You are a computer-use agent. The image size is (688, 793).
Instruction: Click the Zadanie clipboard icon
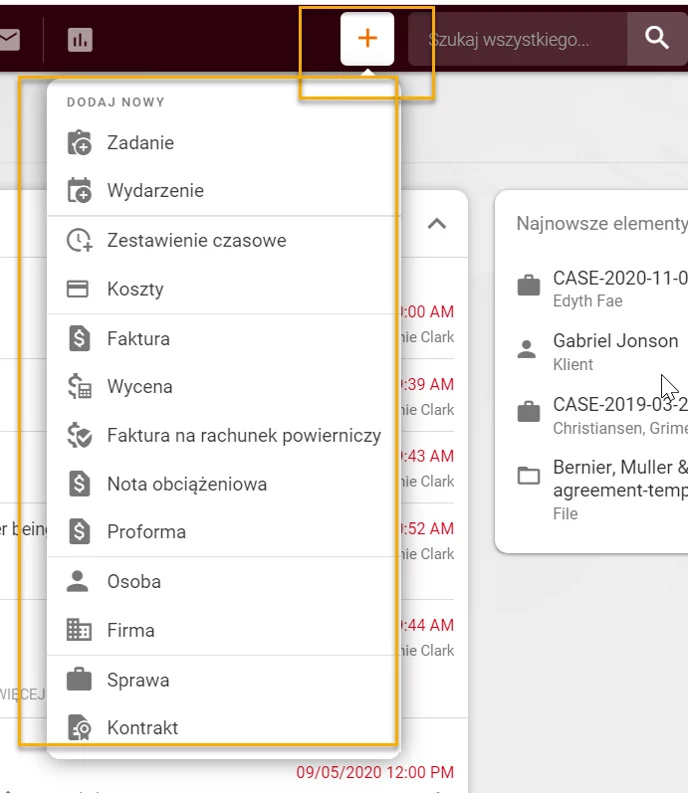(79, 143)
